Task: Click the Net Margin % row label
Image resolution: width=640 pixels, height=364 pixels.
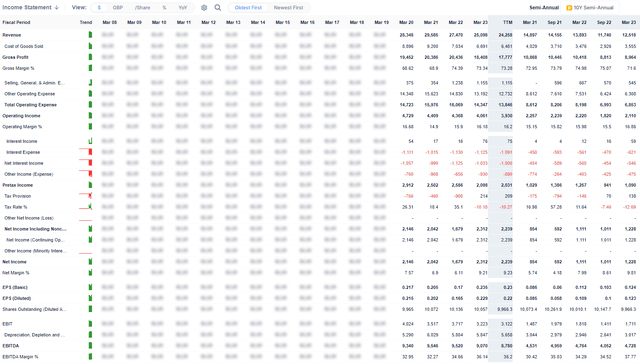Action: (x=16, y=273)
